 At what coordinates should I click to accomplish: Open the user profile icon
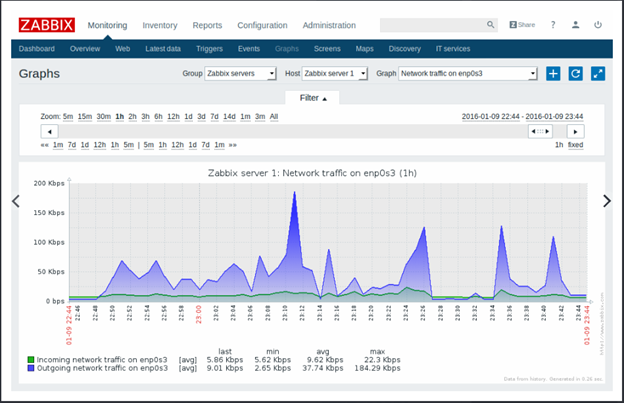coord(575,25)
